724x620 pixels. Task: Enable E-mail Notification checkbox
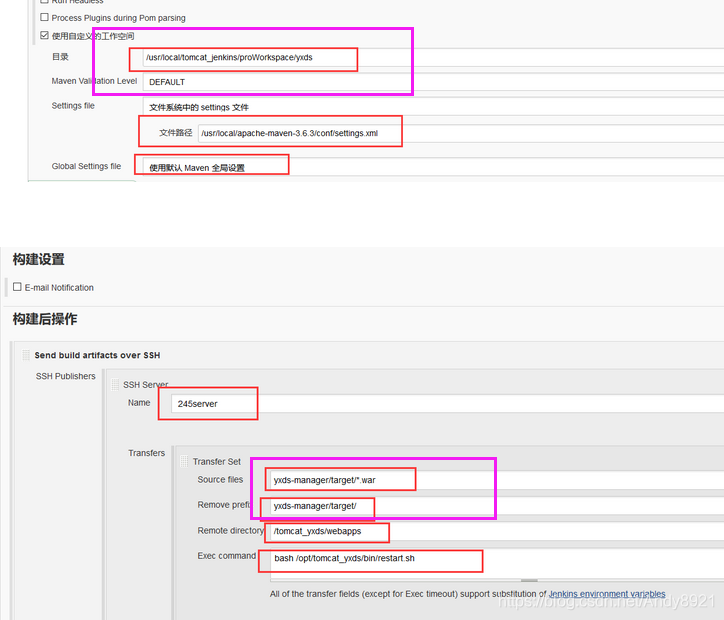[17, 287]
